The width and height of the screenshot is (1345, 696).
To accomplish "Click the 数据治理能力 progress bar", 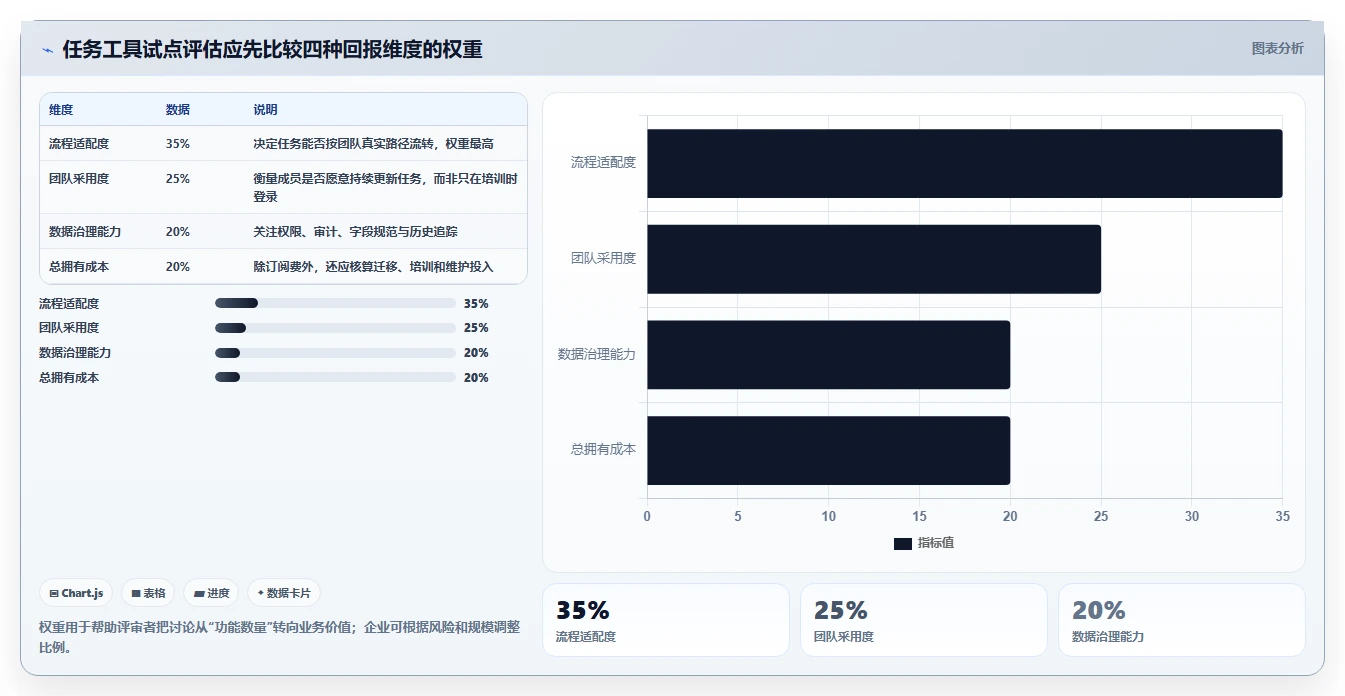I will point(335,353).
